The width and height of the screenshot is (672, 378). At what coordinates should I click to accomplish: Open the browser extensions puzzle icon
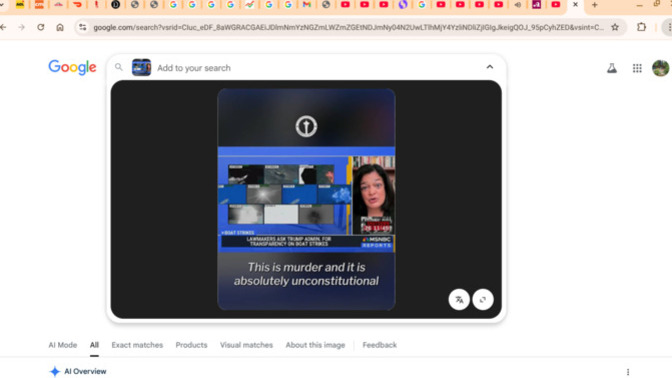(x=641, y=27)
